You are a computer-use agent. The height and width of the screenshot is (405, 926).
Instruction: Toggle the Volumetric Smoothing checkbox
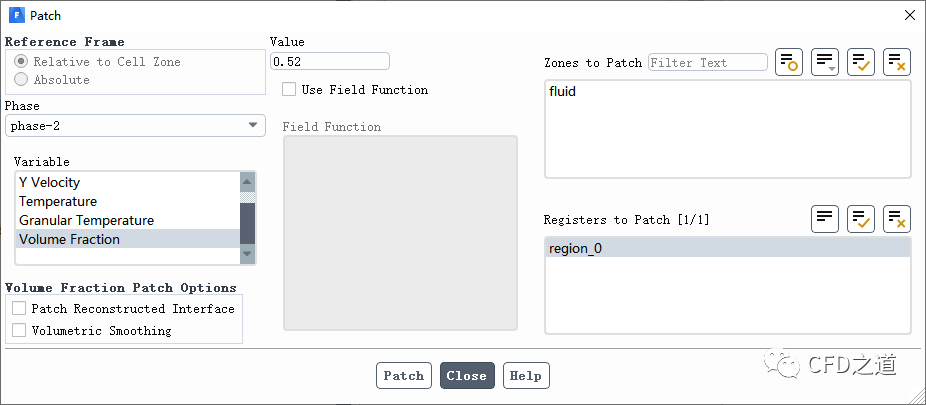pyautogui.click(x=19, y=330)
